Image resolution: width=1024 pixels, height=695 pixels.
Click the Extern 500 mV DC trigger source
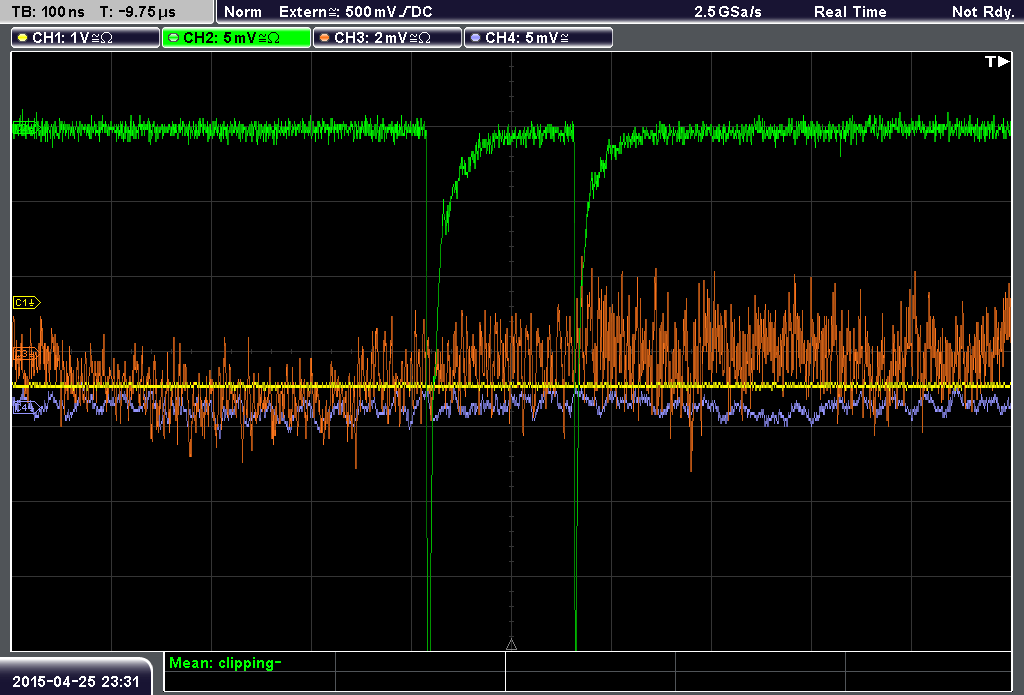[x=356, y=12]
